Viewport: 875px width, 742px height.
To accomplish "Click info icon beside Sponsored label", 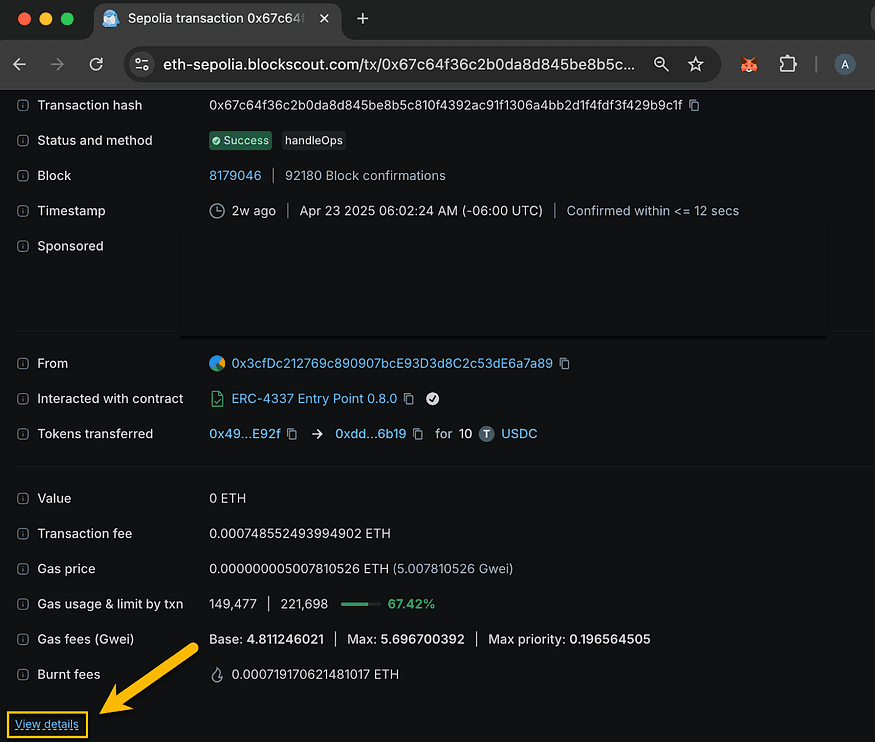I will pyautogui.click(x=23, y=246).
